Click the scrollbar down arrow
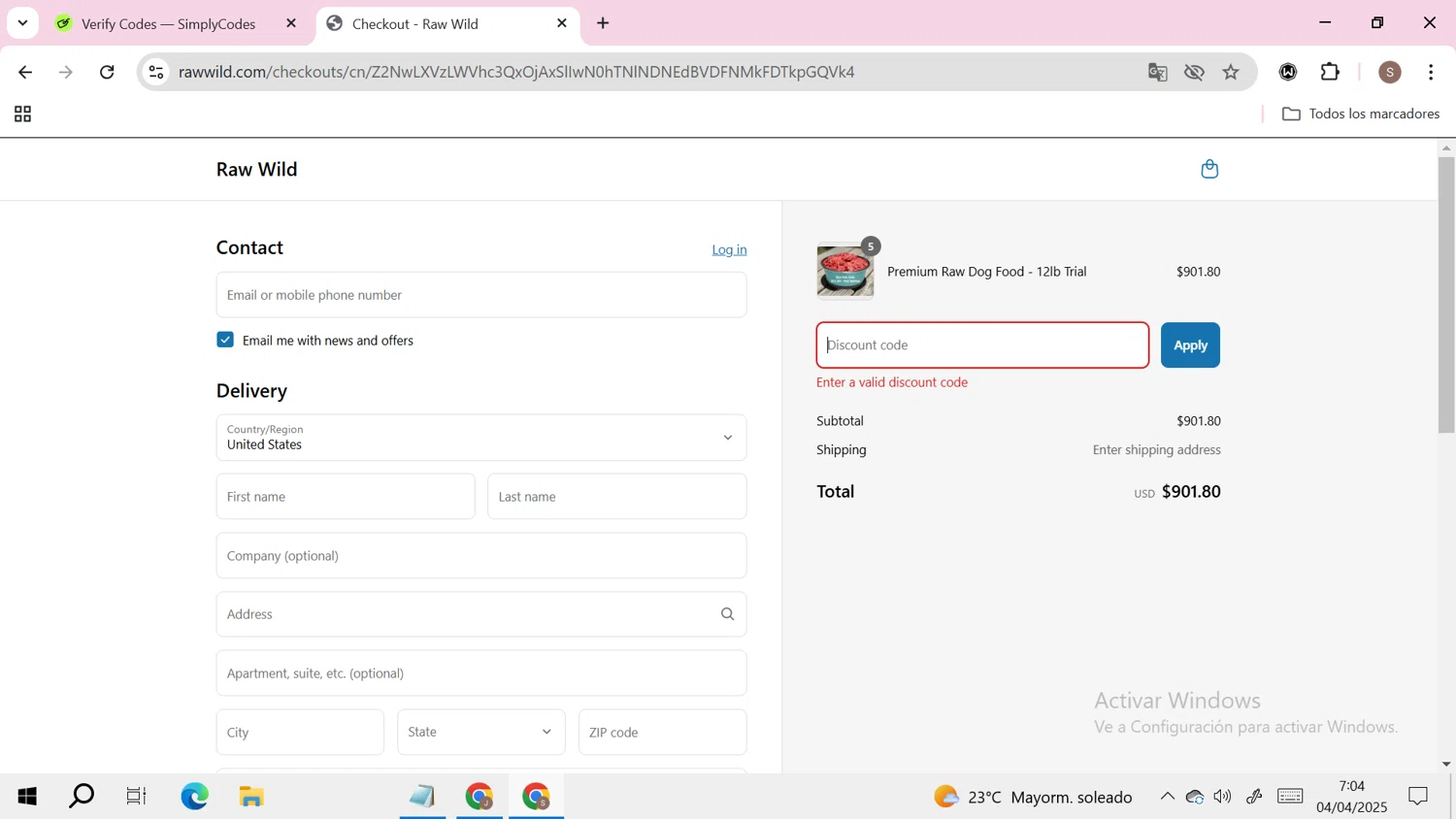Image resolution: width=1456 pixels, height=819 pixels. (1446, 764)
